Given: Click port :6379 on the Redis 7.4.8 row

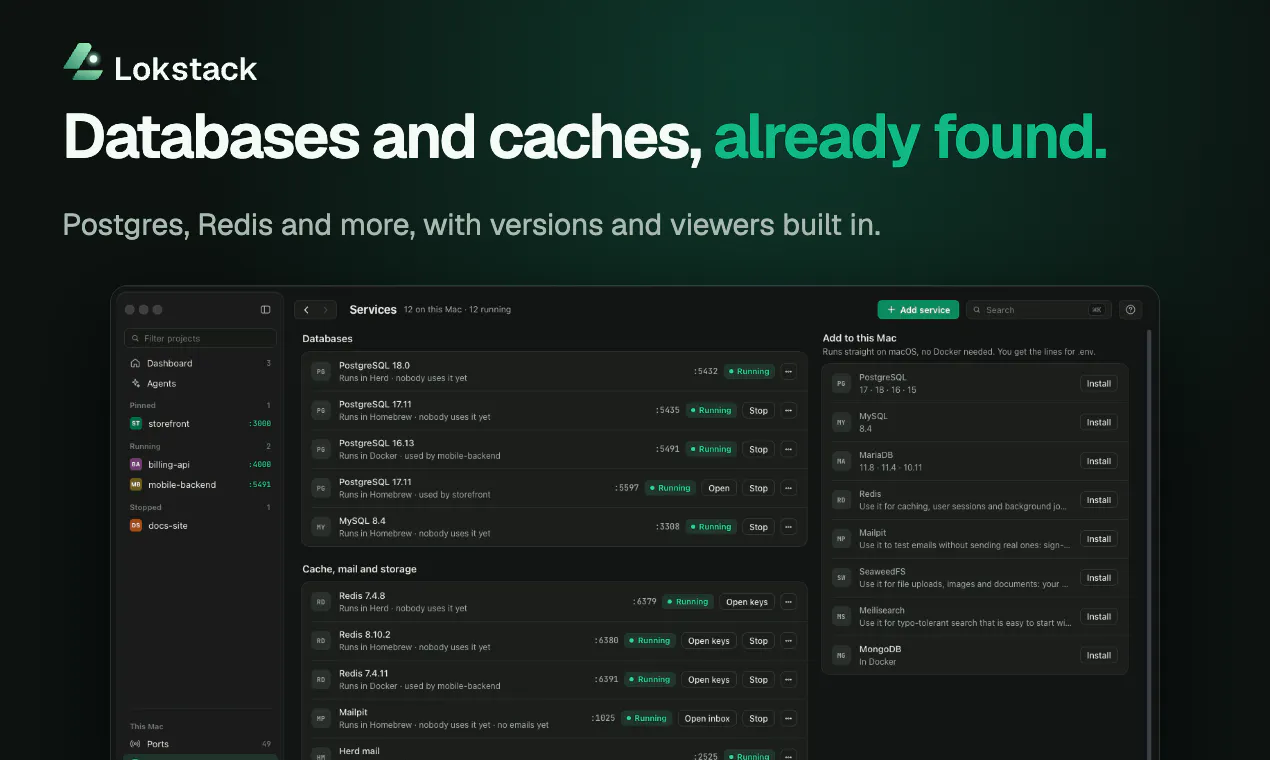Looking at the screenshot, I should coord(645,602).
